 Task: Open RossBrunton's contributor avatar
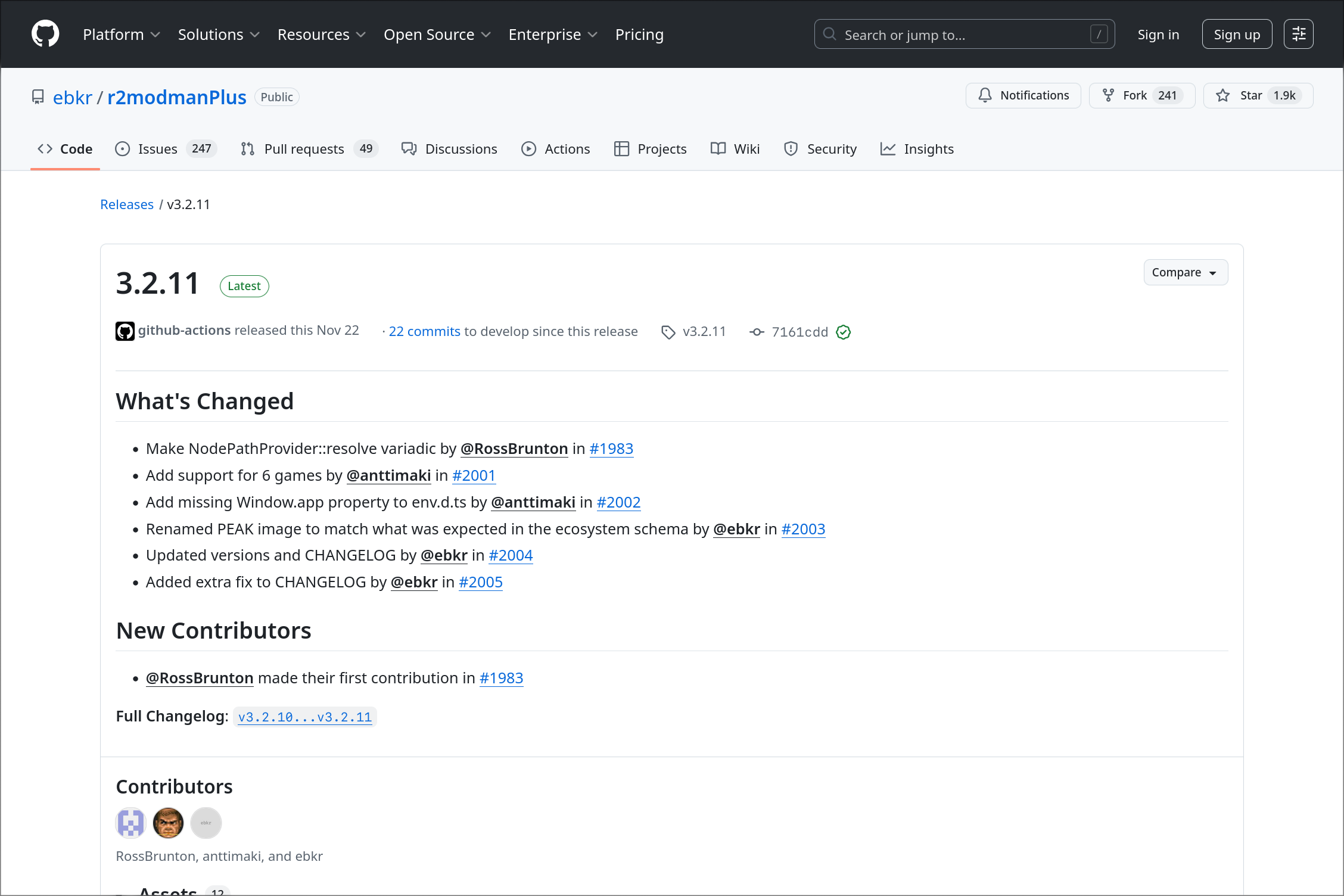(x=130, y=823)
